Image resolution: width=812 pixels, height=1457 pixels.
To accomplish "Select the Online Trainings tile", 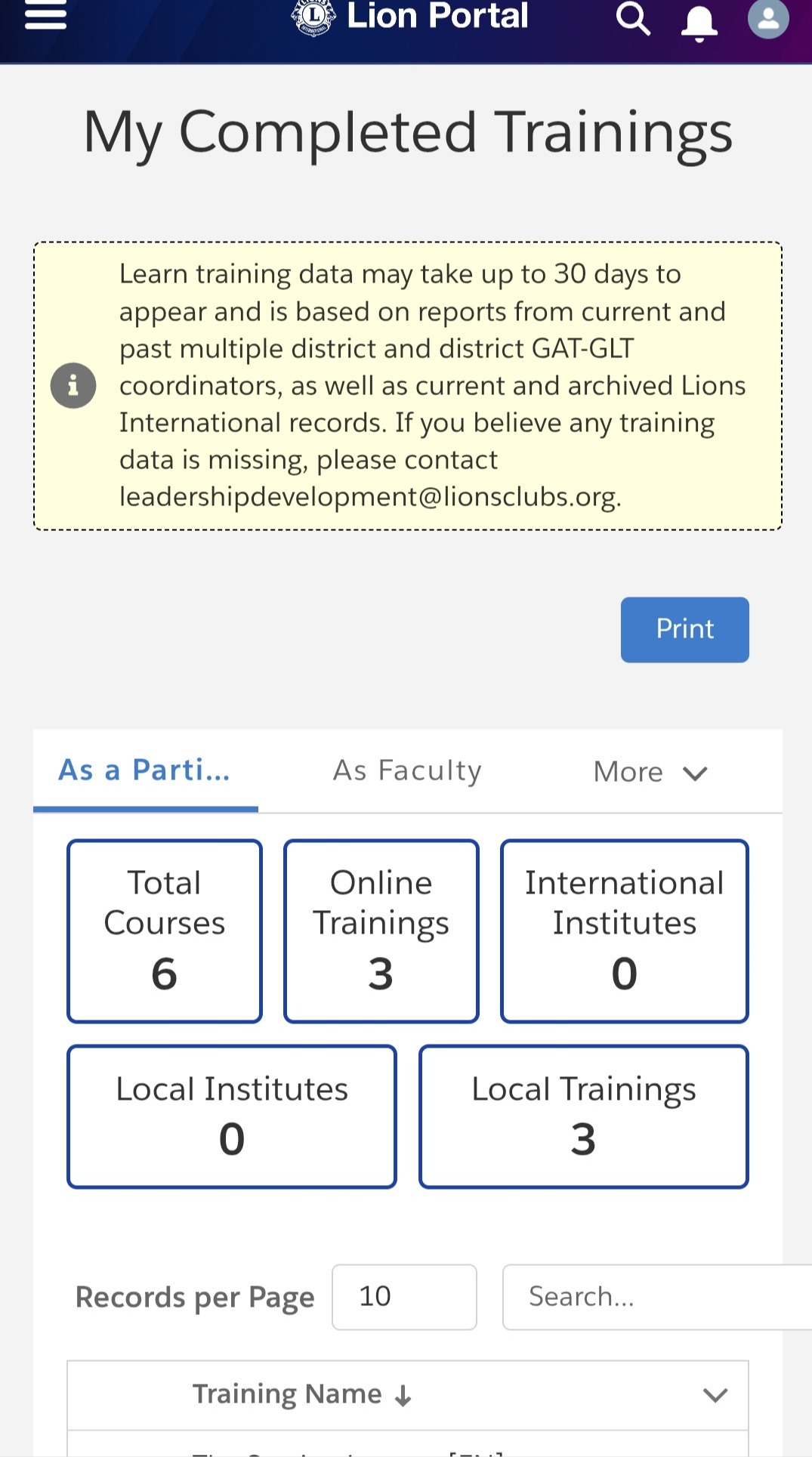I will point(381,931).
